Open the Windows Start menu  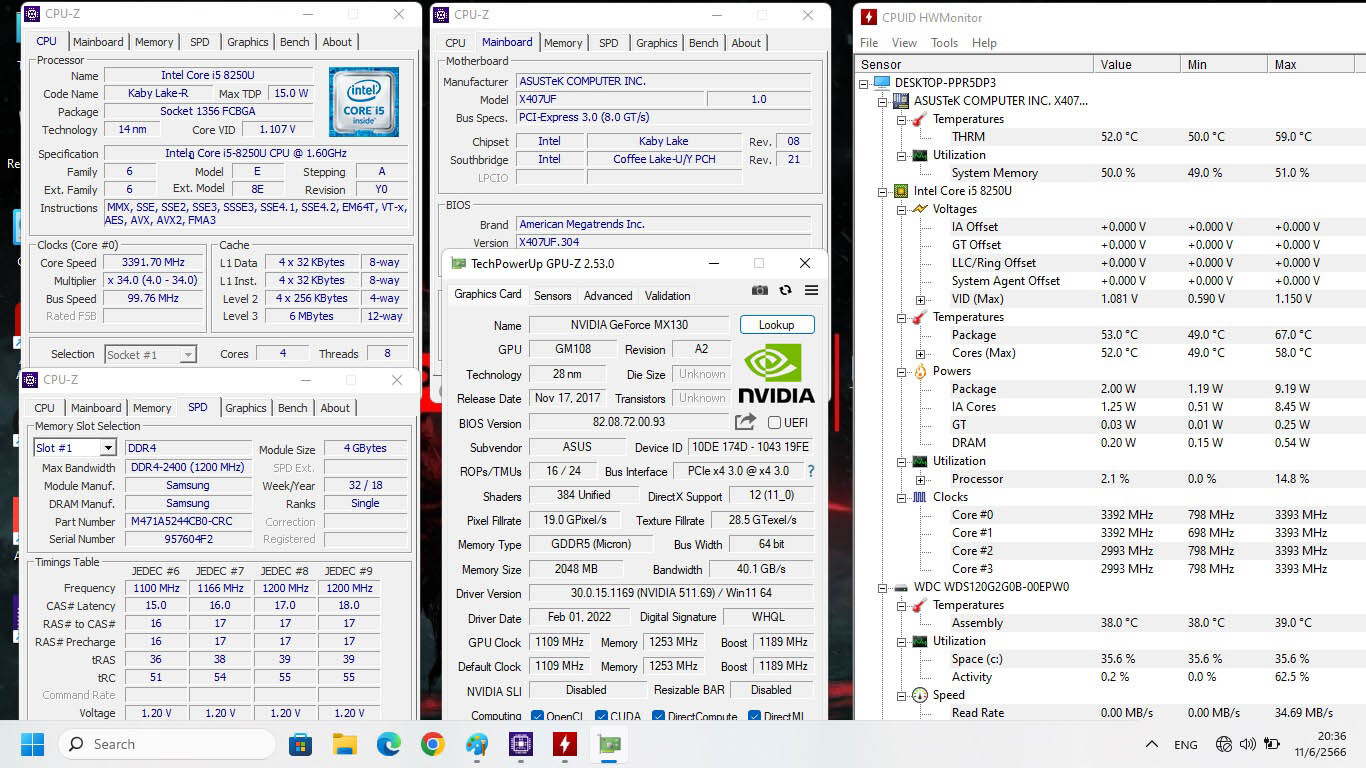point(32,744)
